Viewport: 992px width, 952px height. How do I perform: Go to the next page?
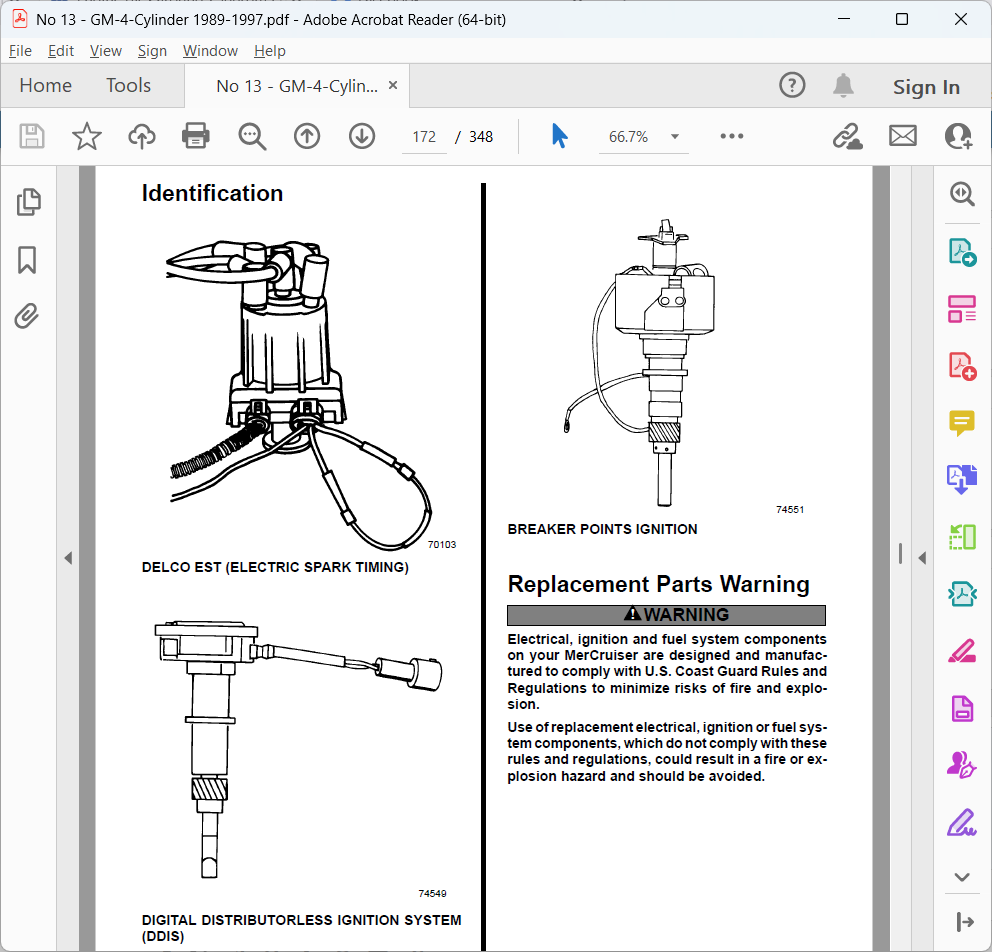point(362,136)
